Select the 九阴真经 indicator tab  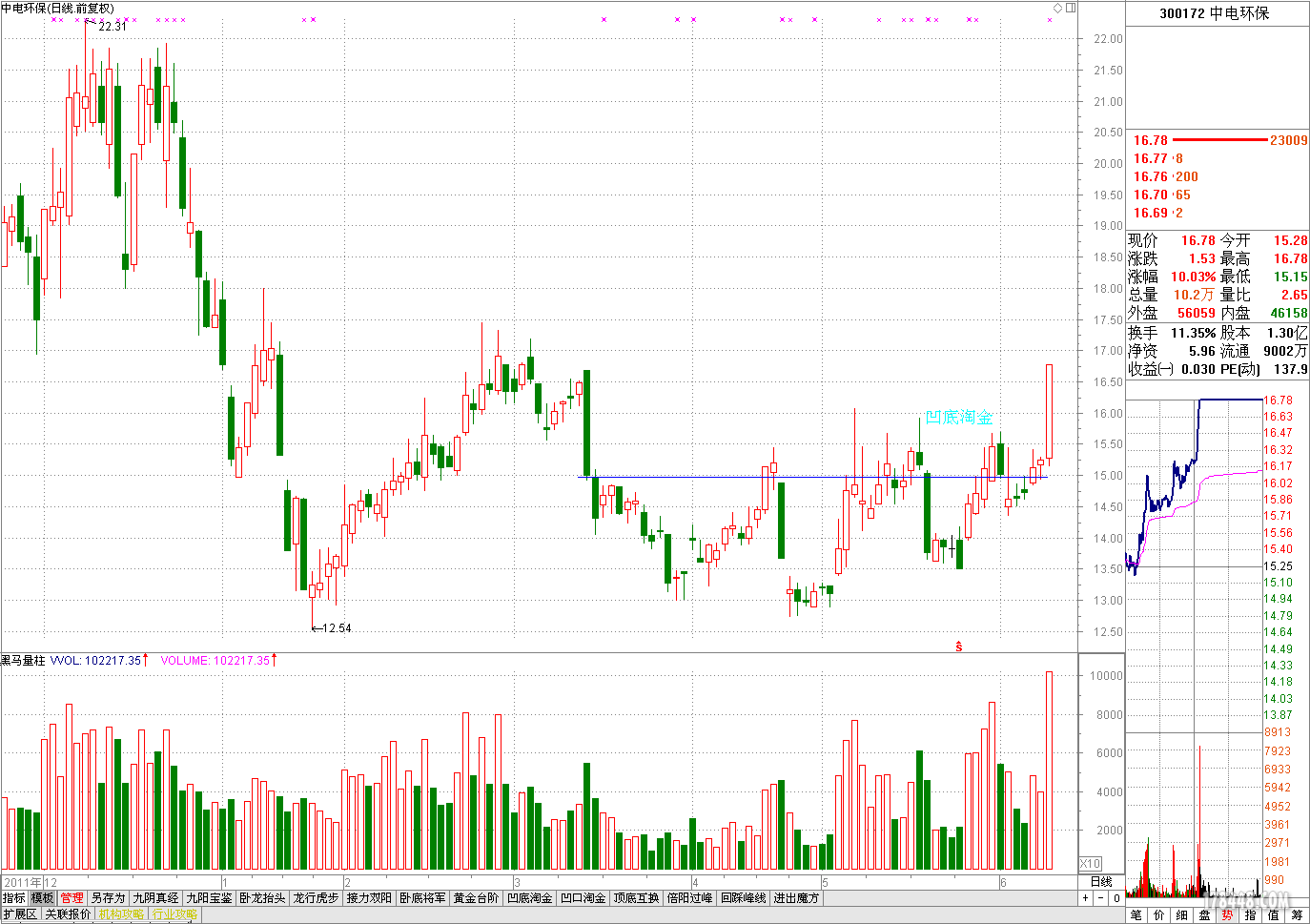[155, 898]
